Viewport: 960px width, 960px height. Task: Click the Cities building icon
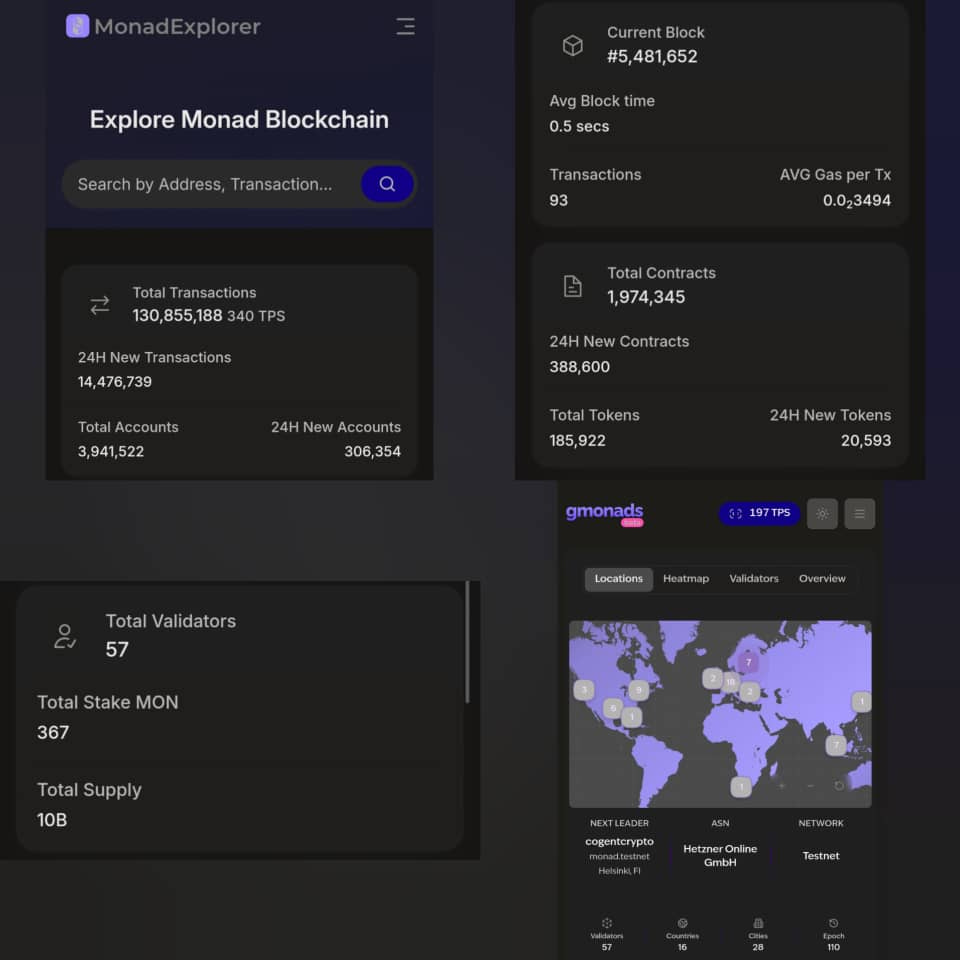pyautogui.click(x=758, y=923)
